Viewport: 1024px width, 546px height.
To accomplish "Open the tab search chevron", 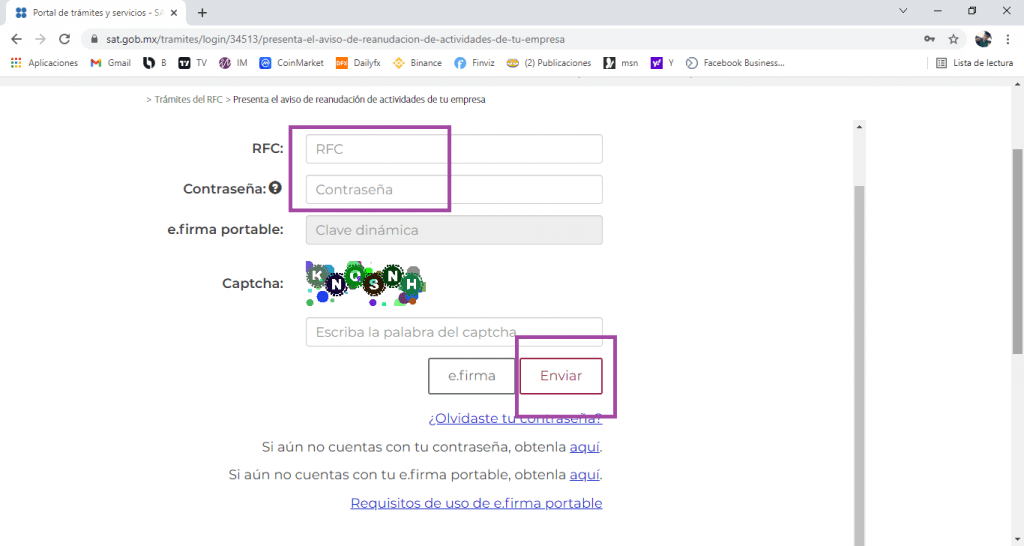I will tap(903, 11).
